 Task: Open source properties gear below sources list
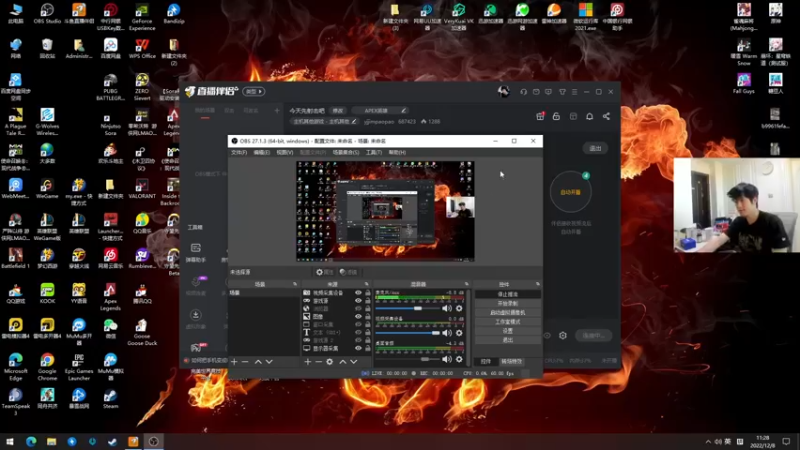coord(330,362)
